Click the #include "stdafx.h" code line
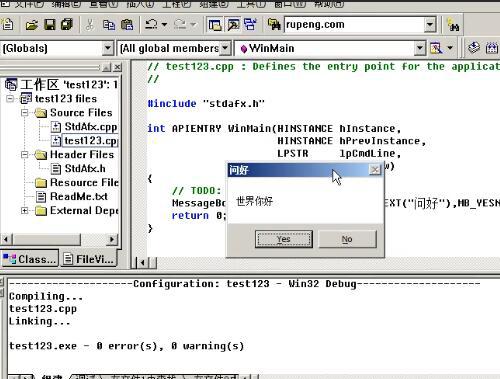 pyautogui.click(x=206, y=104)
